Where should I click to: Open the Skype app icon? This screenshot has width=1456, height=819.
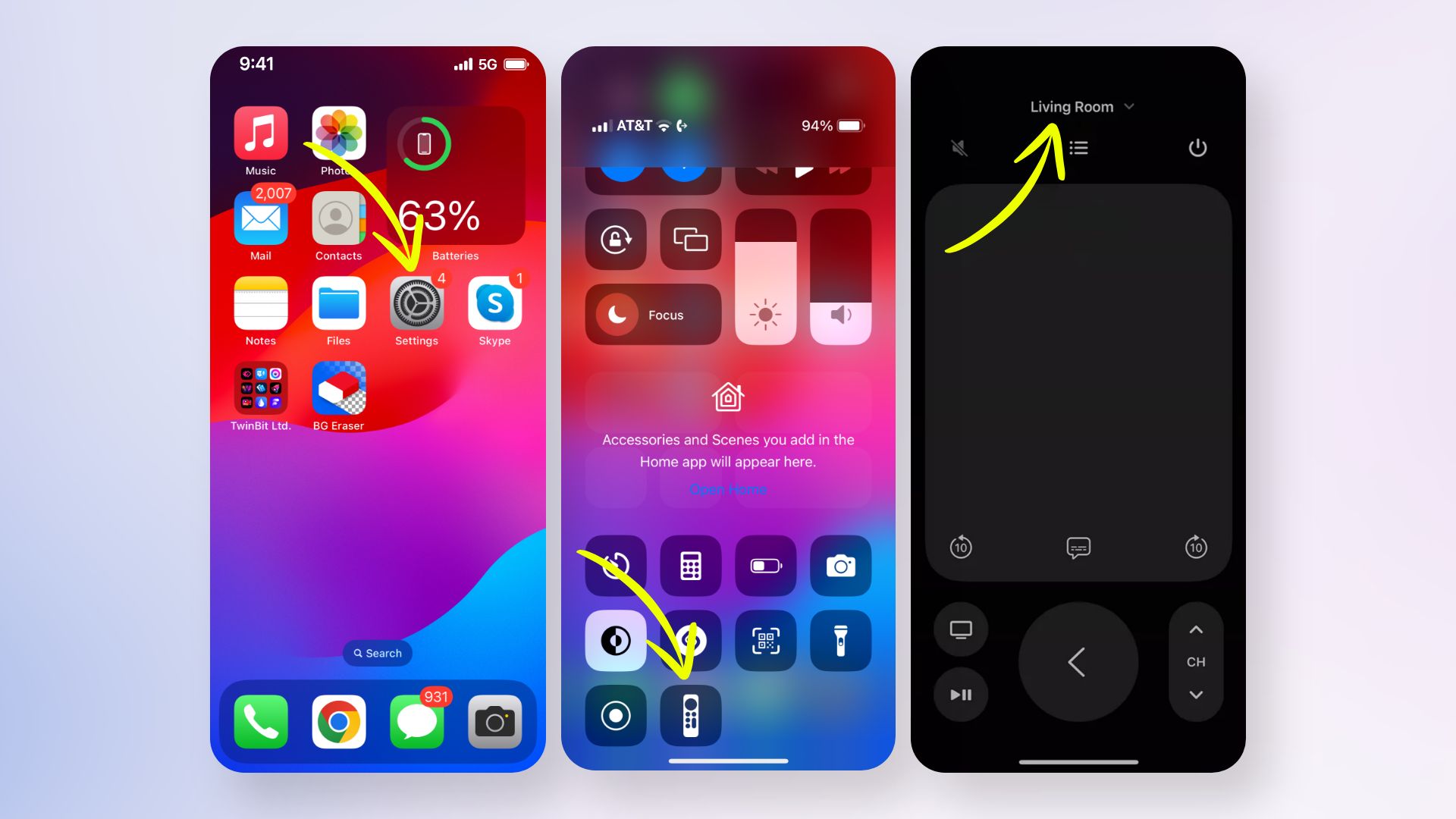pos(497,303)
